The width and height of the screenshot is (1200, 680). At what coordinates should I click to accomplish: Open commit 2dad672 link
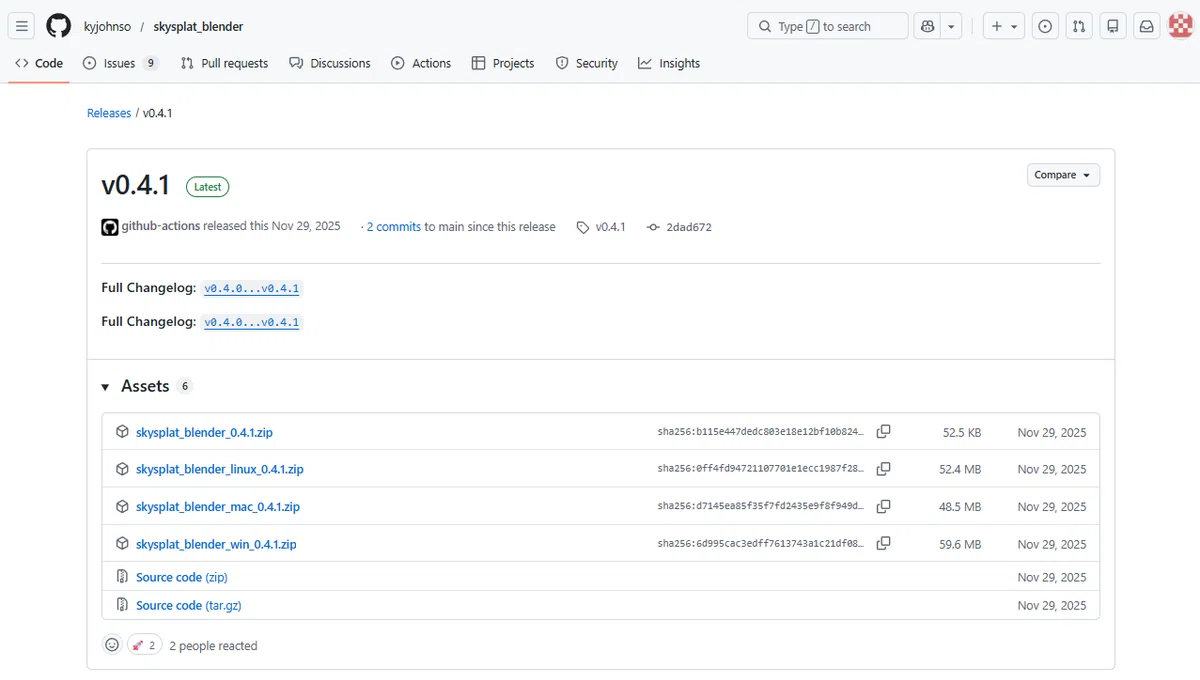[x=679, y=227]
